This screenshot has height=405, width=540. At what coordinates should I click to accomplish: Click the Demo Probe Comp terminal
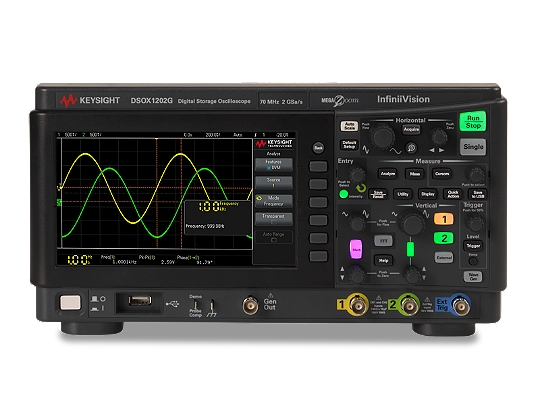195,305
